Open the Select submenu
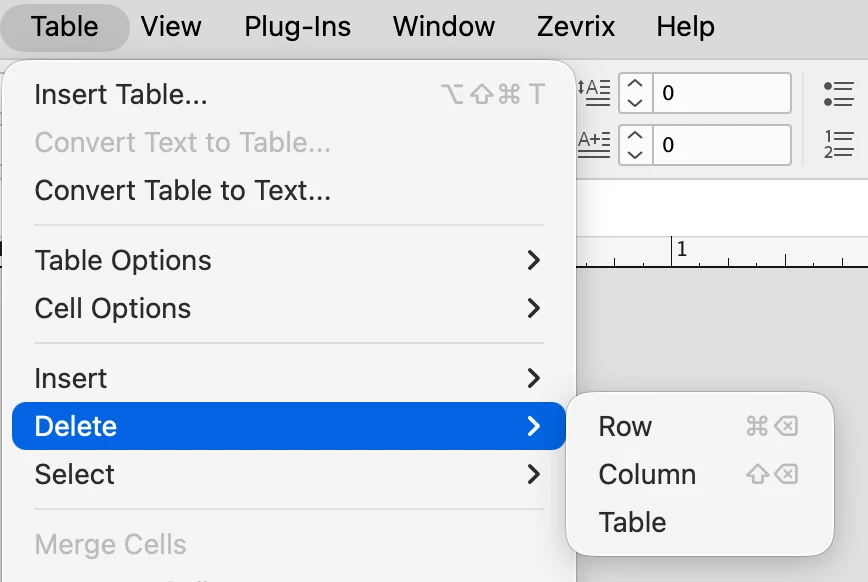Screen dimensions: 868x582 tap(288, 474)
